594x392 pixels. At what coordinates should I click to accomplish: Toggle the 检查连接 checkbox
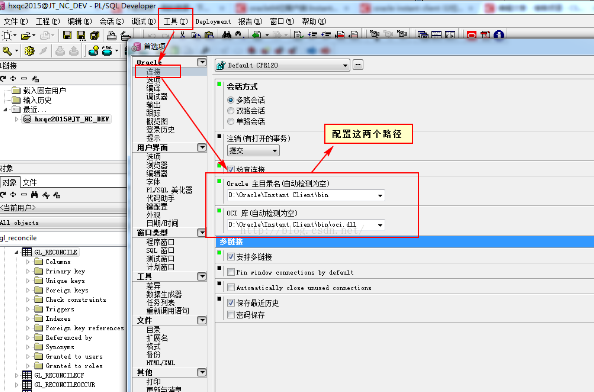click(x=231, y=169)
